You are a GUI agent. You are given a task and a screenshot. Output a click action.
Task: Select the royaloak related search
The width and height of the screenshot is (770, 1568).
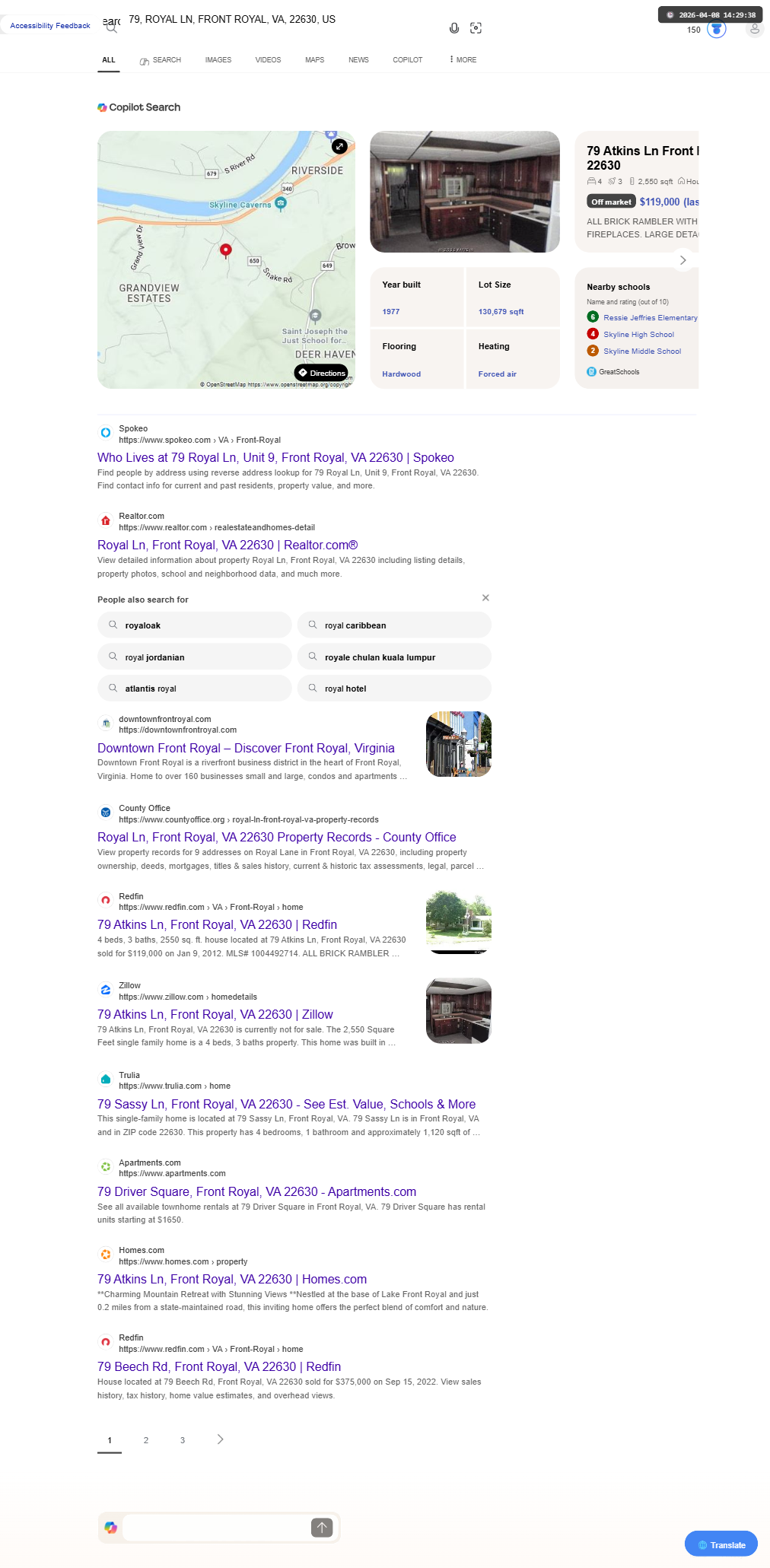195,625
